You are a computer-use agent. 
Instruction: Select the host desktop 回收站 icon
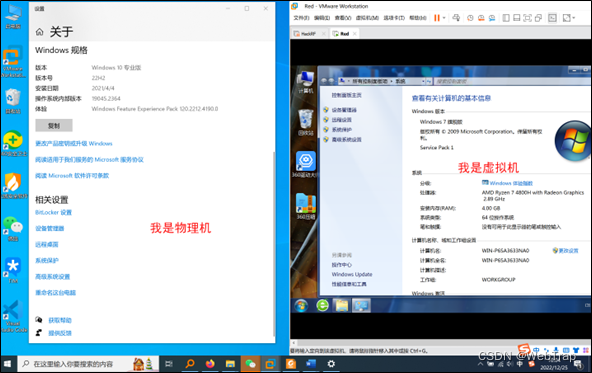coord(13,101)
